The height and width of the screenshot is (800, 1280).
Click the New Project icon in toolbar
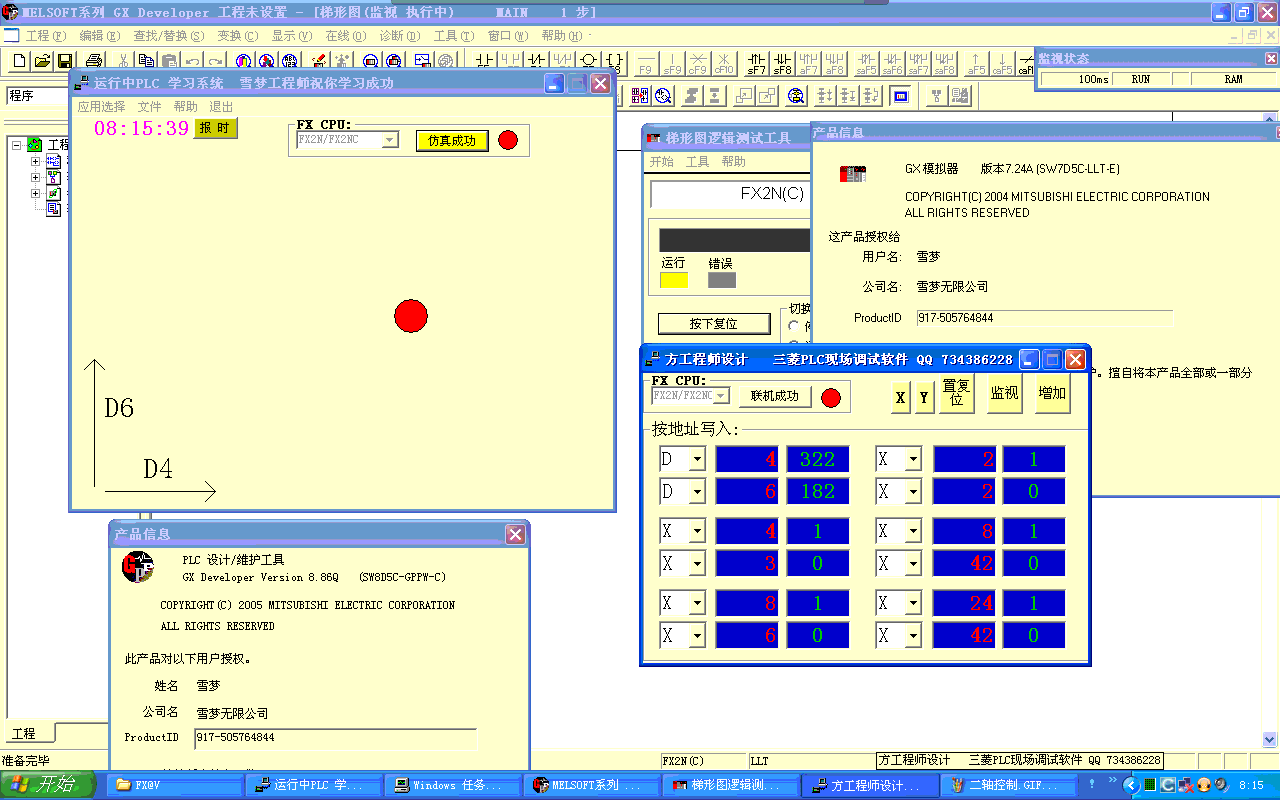[19, 62]
